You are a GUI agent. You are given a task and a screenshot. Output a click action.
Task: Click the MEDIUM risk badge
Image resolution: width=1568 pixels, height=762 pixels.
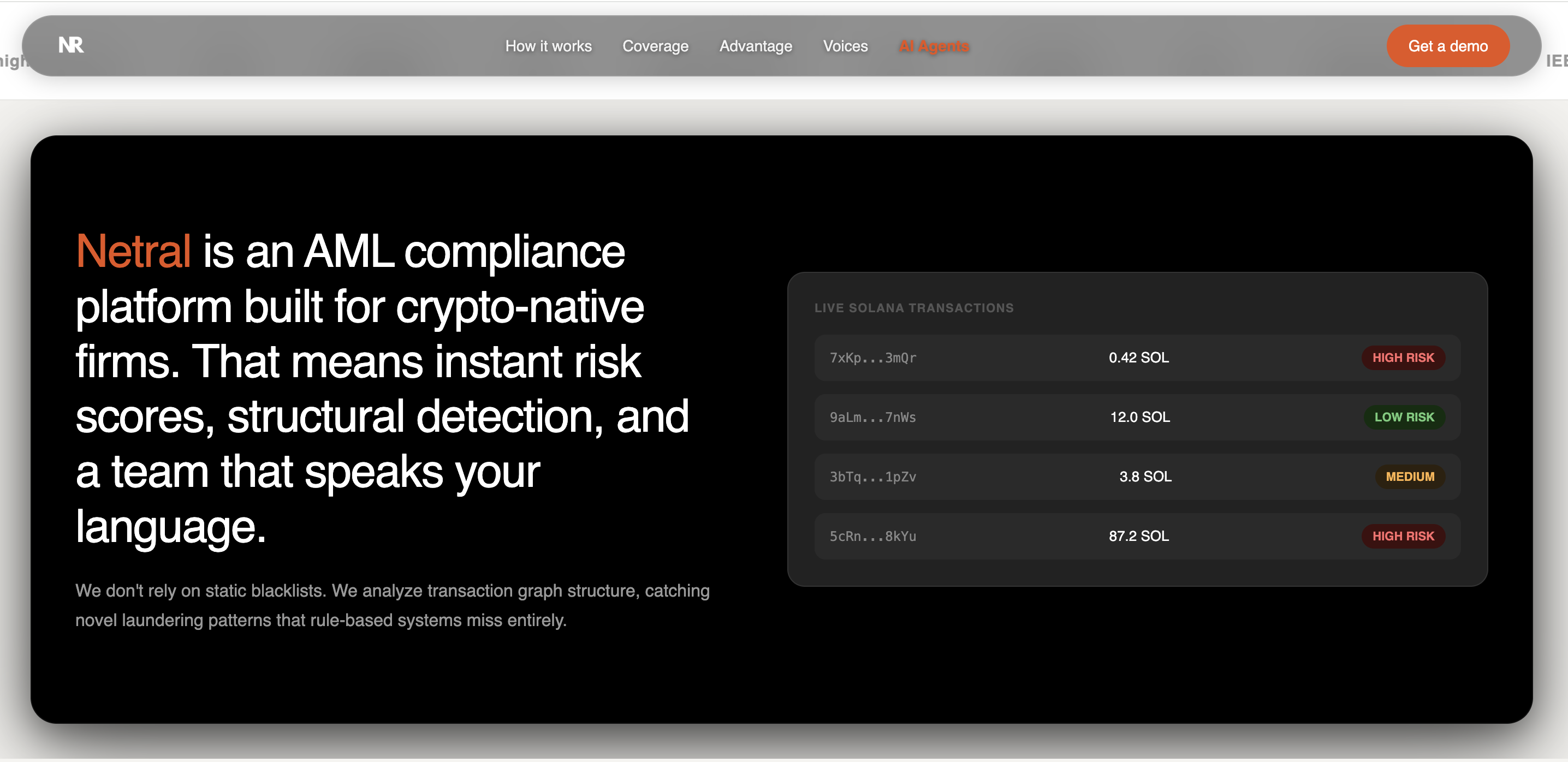pos(1410,477)
